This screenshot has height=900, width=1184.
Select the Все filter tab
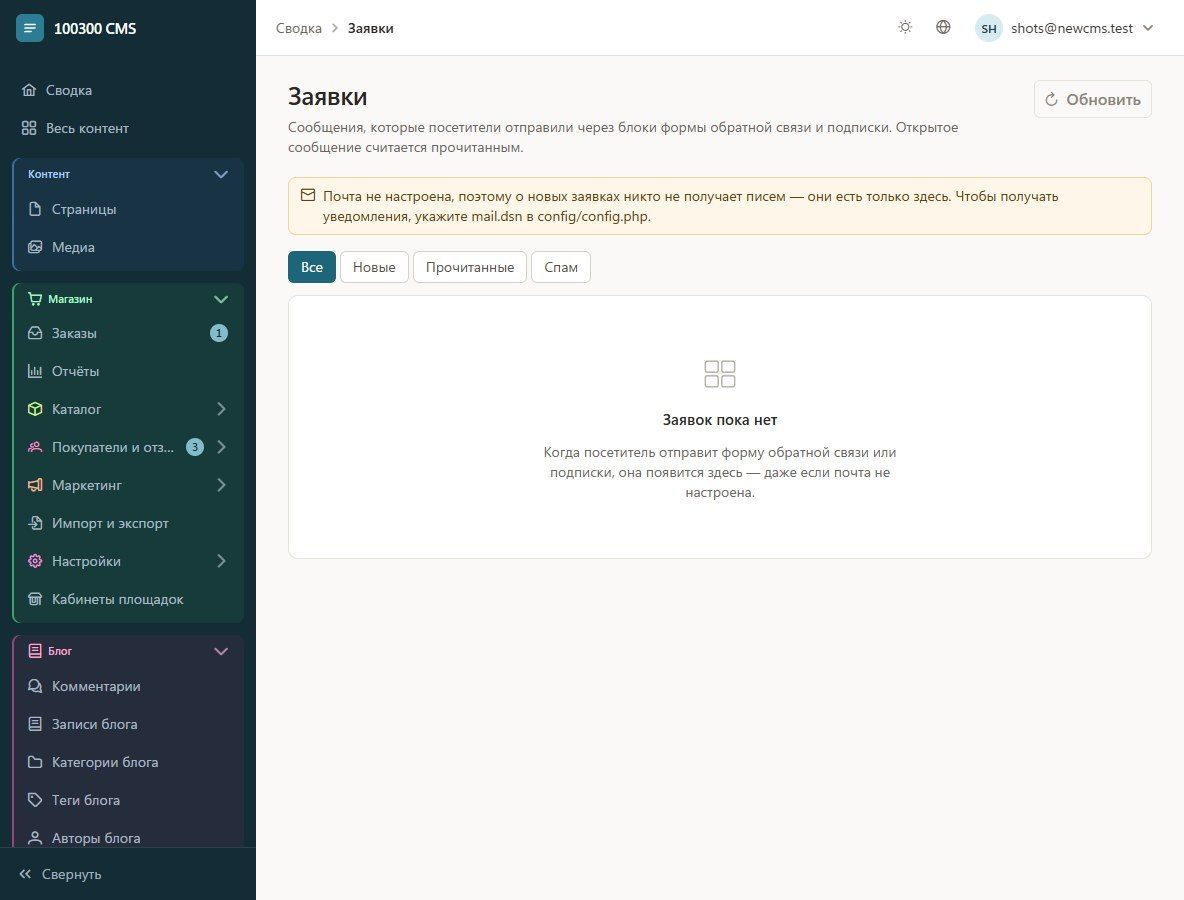point(312,267)
